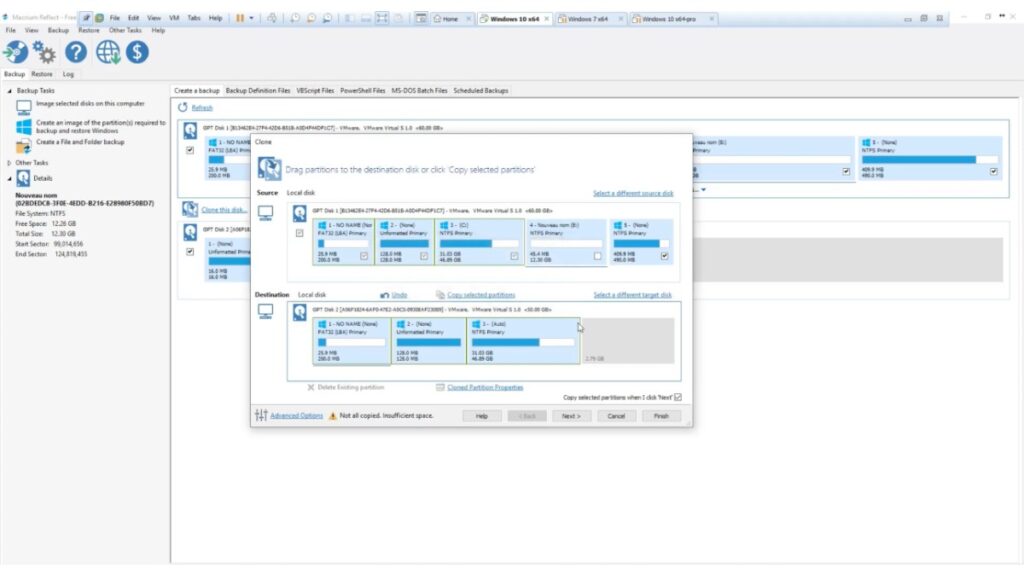
Task: Open the File menu in Macrium Reflect
Action: pyautogui.click(x=10, y=30)
